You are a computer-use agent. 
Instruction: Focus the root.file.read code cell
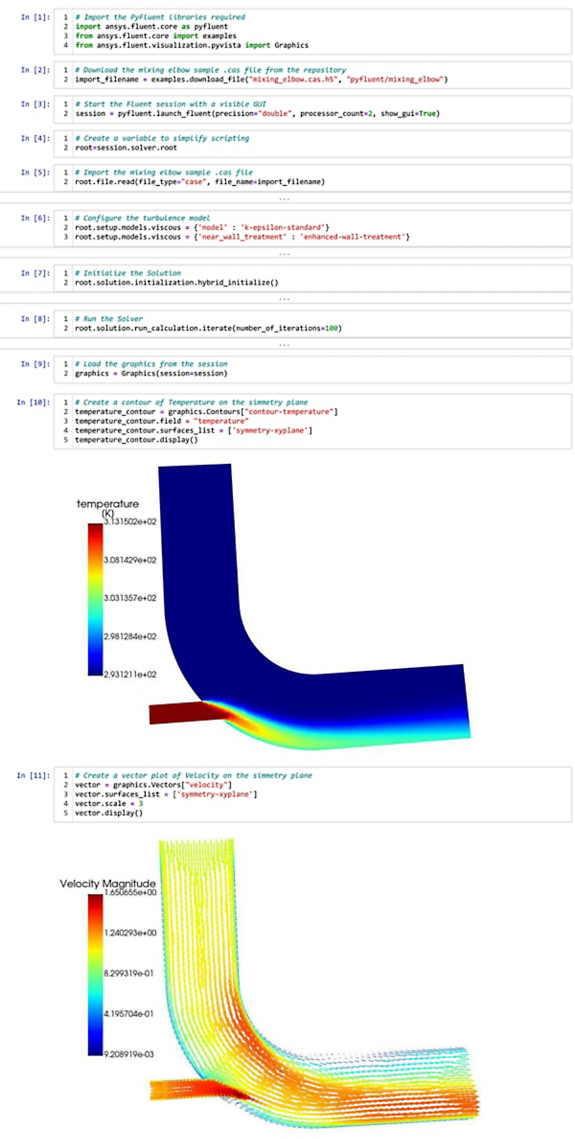(312, 177)
